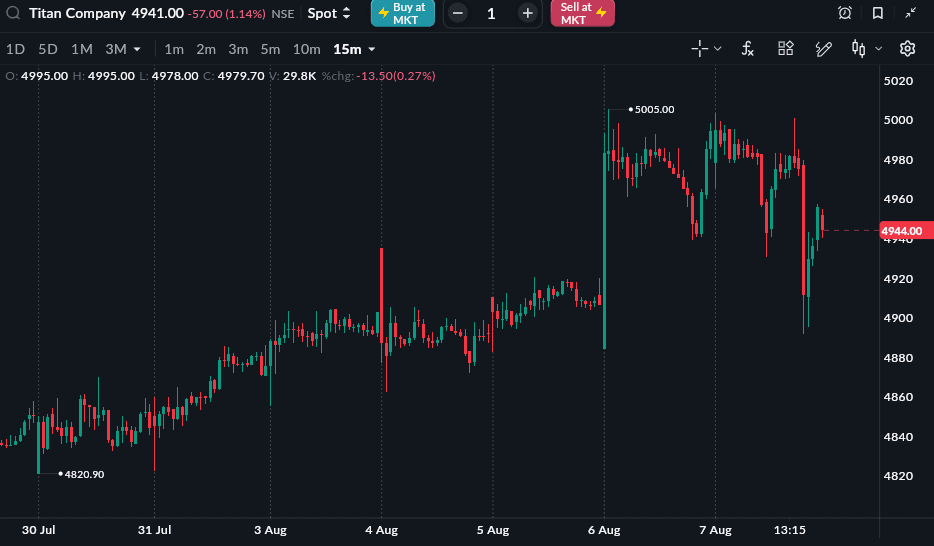Viewport: 934px width, 546px height.
Task: Expand the crosshair cursor options chevron
Action: [718, 49]
